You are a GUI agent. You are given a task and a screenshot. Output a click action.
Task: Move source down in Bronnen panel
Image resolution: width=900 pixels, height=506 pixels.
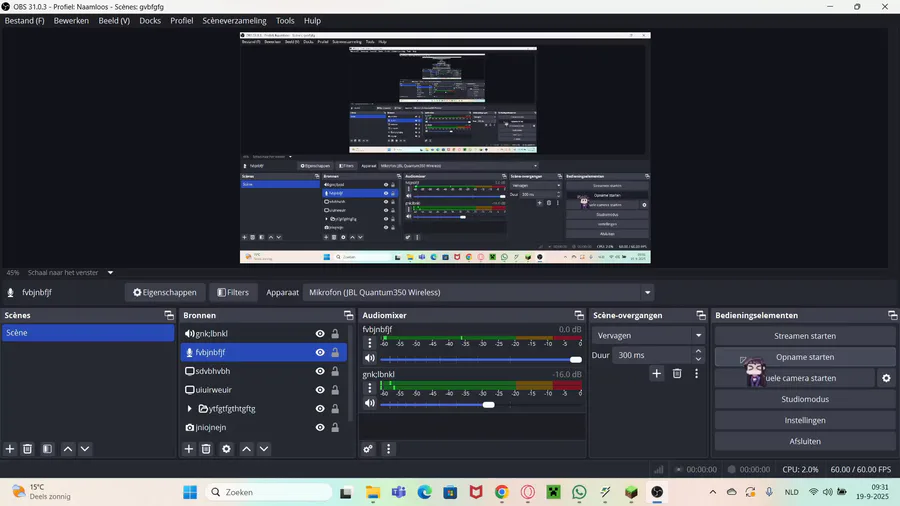[x=264, y=449]
